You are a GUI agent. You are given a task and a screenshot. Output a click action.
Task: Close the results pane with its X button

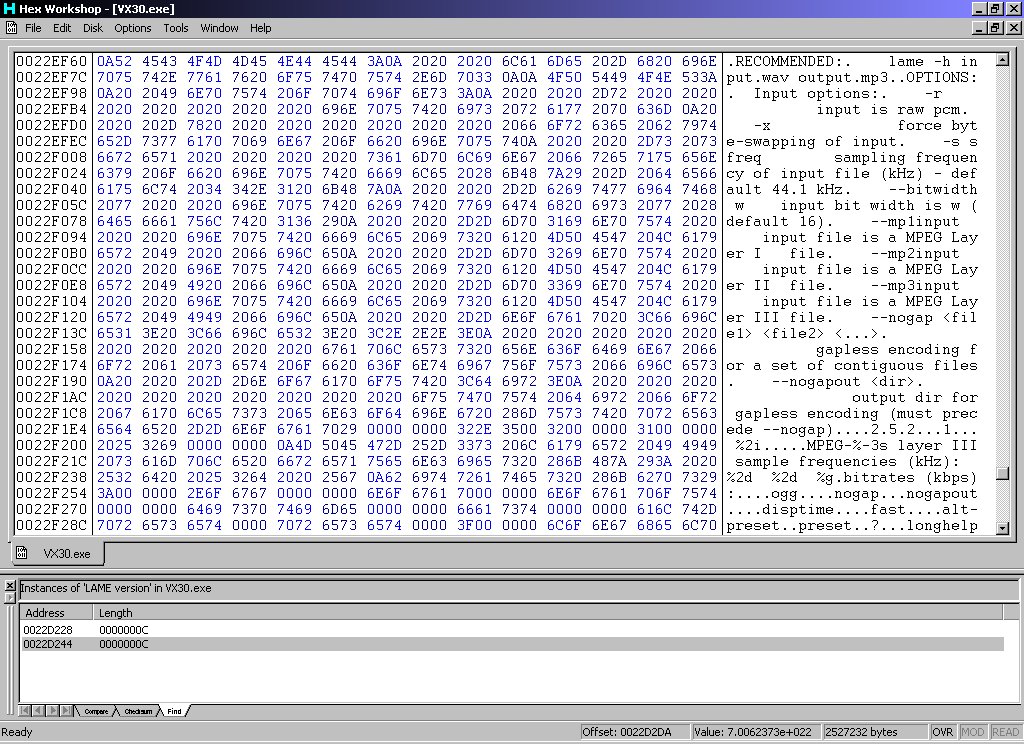10,585
